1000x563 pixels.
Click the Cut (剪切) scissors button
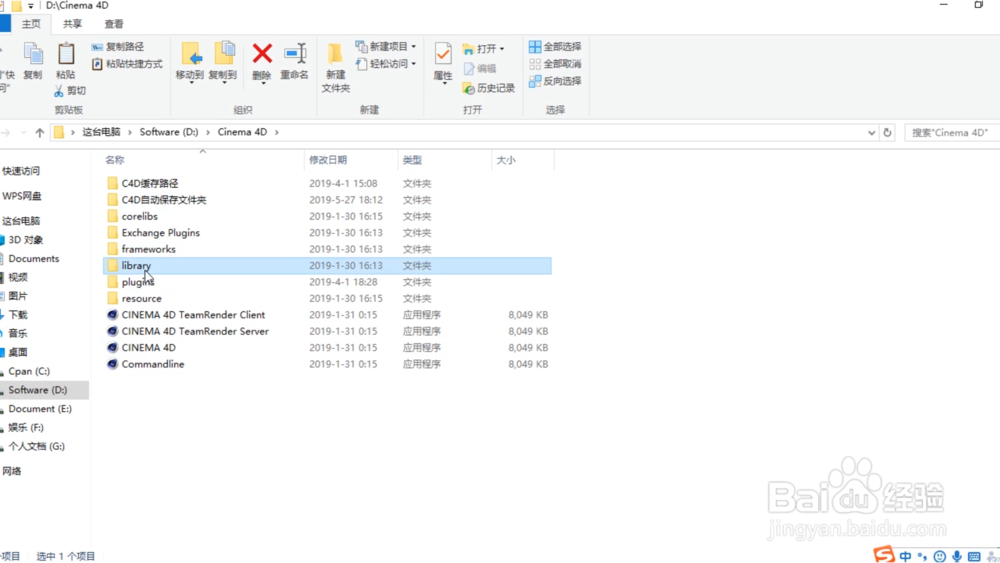(70, 91)
